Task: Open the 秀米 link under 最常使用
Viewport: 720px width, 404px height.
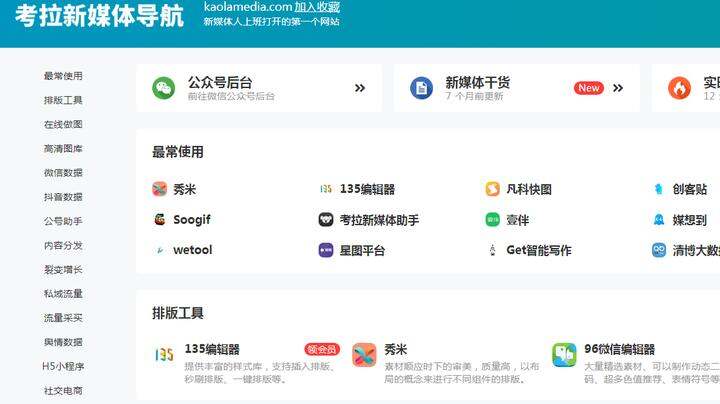Action: (185, 189)
